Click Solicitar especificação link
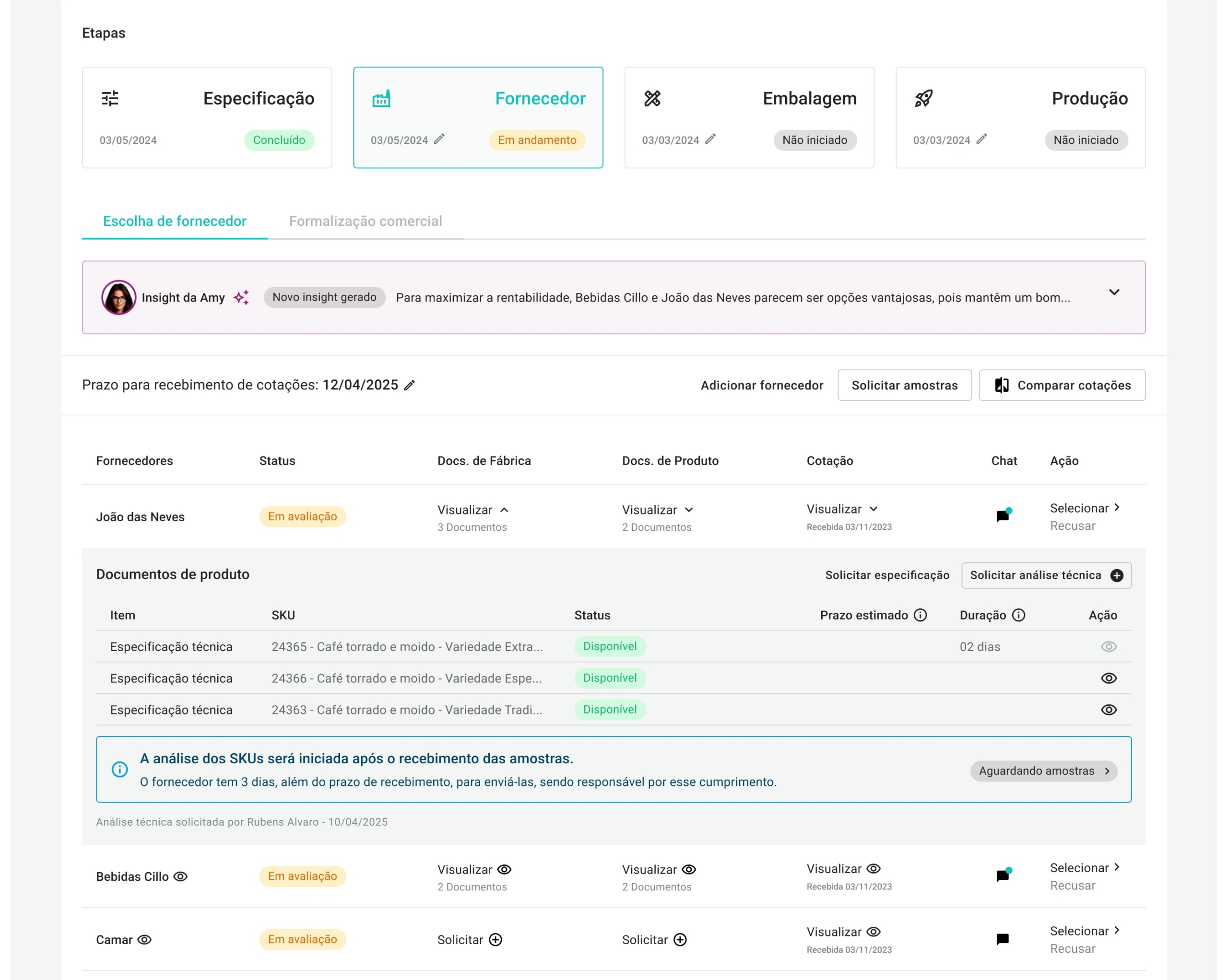This screenshot has width=1228, height=980. tap(887, 575)
